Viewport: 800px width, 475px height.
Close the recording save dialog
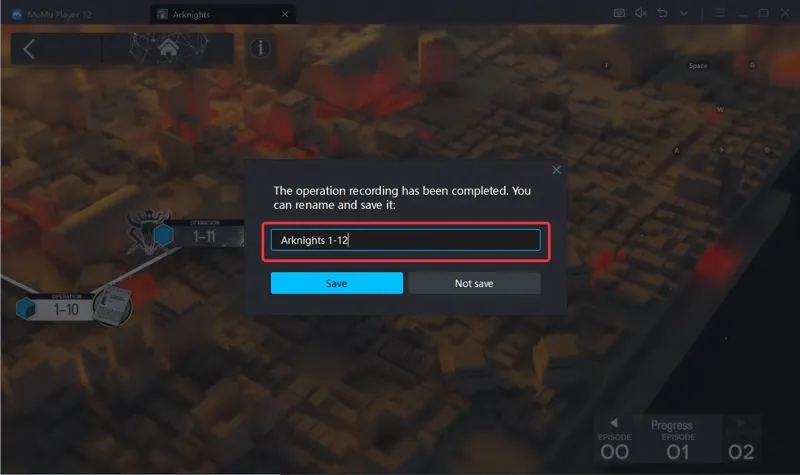click(x=557, y=170)
